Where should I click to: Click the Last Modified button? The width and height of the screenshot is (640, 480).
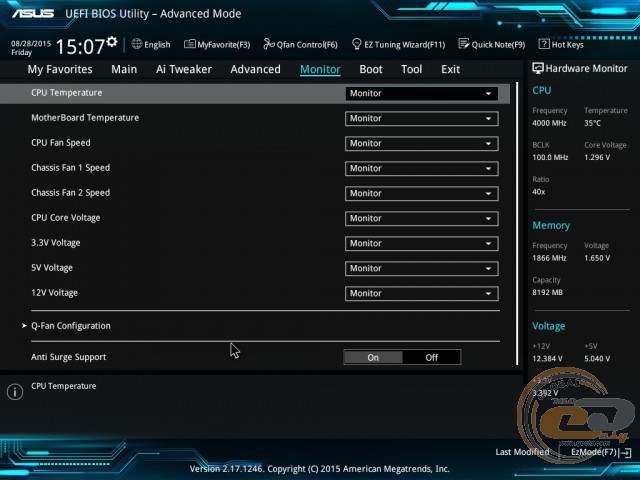522,452
